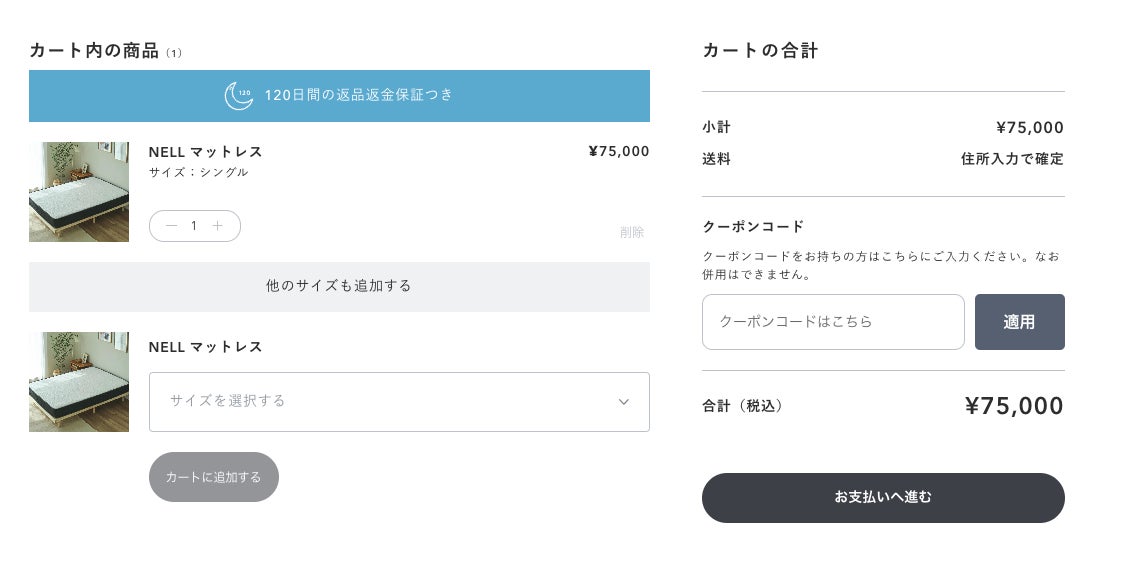Click the 120日間の返品返金保証つき banner text
This screenshot has height=572, width=1132.
point(358,95)
